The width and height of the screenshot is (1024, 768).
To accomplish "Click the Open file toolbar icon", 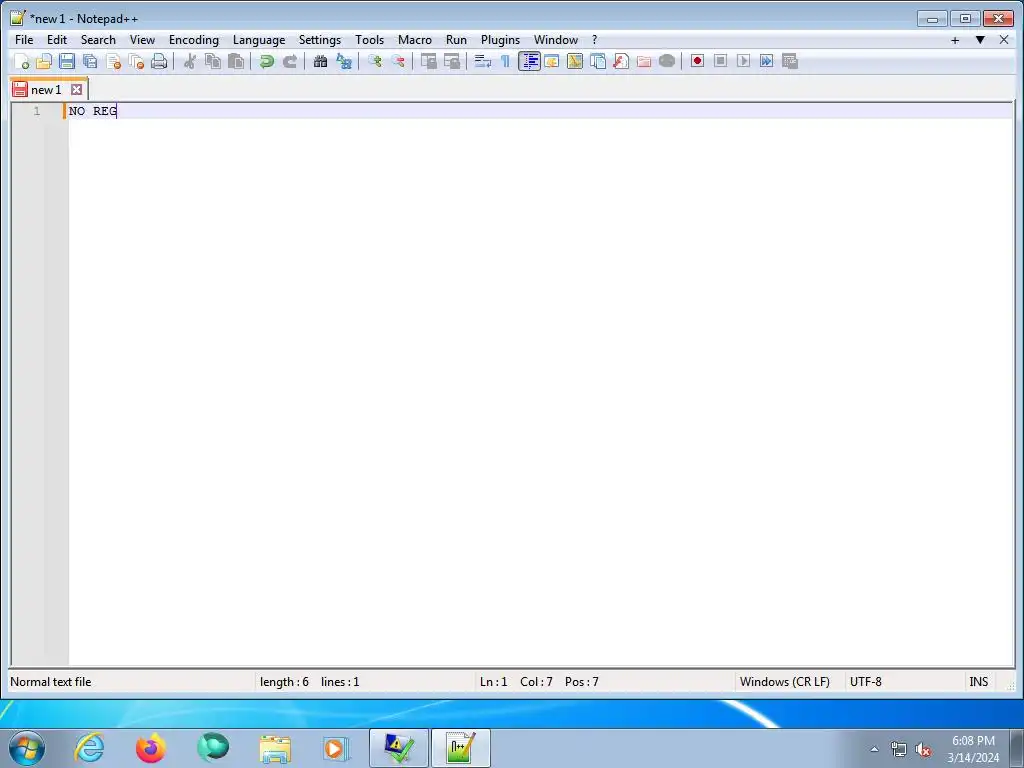I will tap(44, 61).
